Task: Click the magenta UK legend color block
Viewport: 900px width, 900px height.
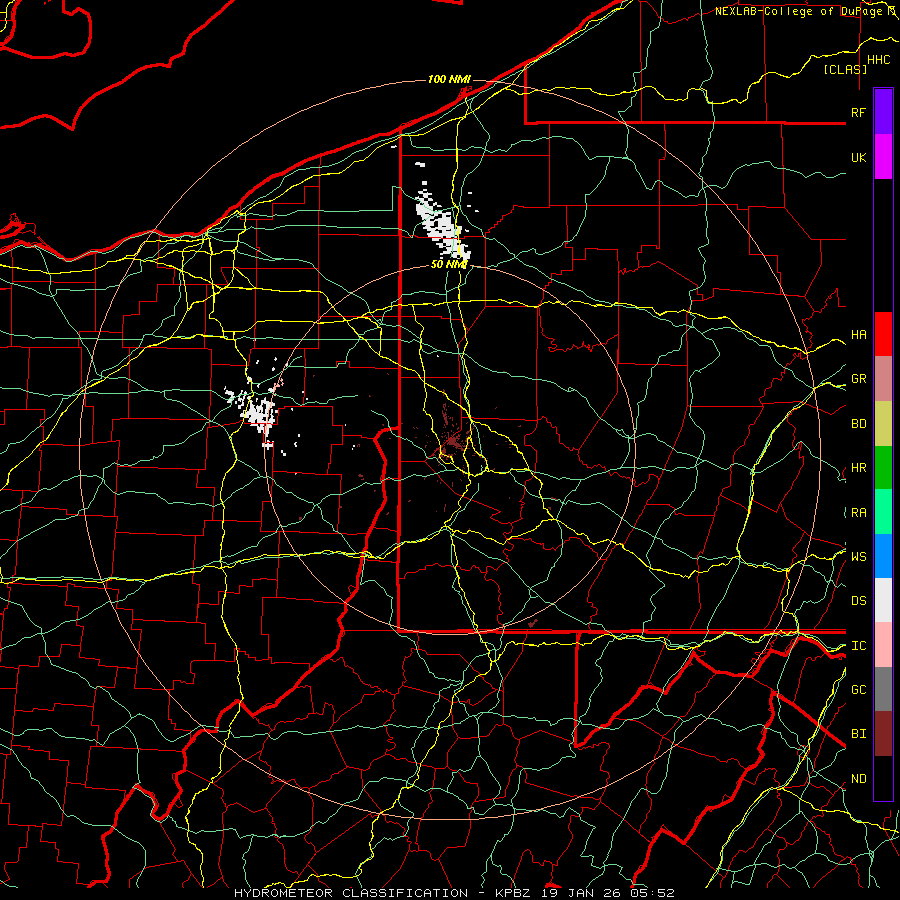Action: 883,157
